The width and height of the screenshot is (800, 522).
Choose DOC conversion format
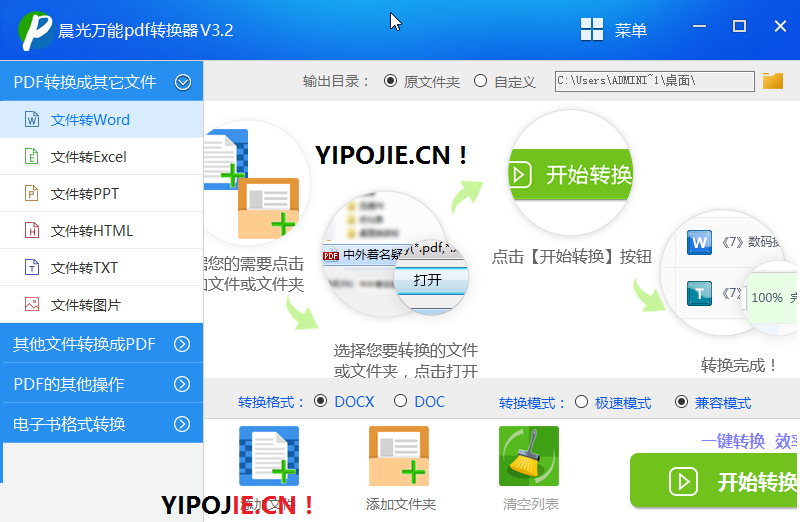coord(401,401)
